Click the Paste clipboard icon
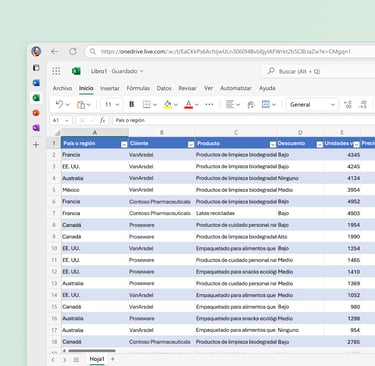The height and width of the screenshot is (366, 375). pyautogui.click(x=81, y=105)
